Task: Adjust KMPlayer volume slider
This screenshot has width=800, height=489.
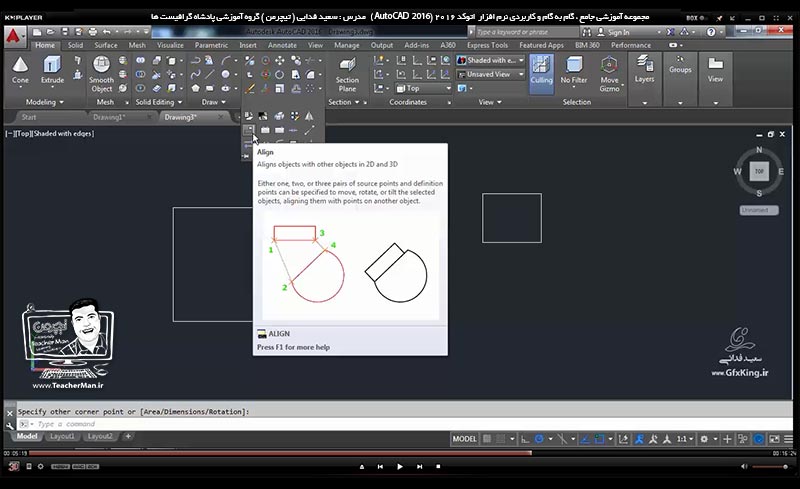Action: tap(770, 467)
